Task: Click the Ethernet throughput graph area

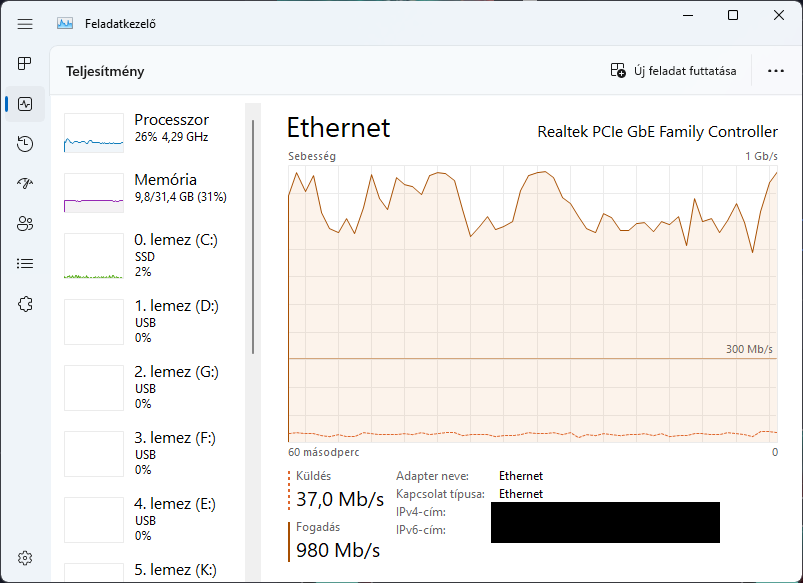Action: pos(533,304)
